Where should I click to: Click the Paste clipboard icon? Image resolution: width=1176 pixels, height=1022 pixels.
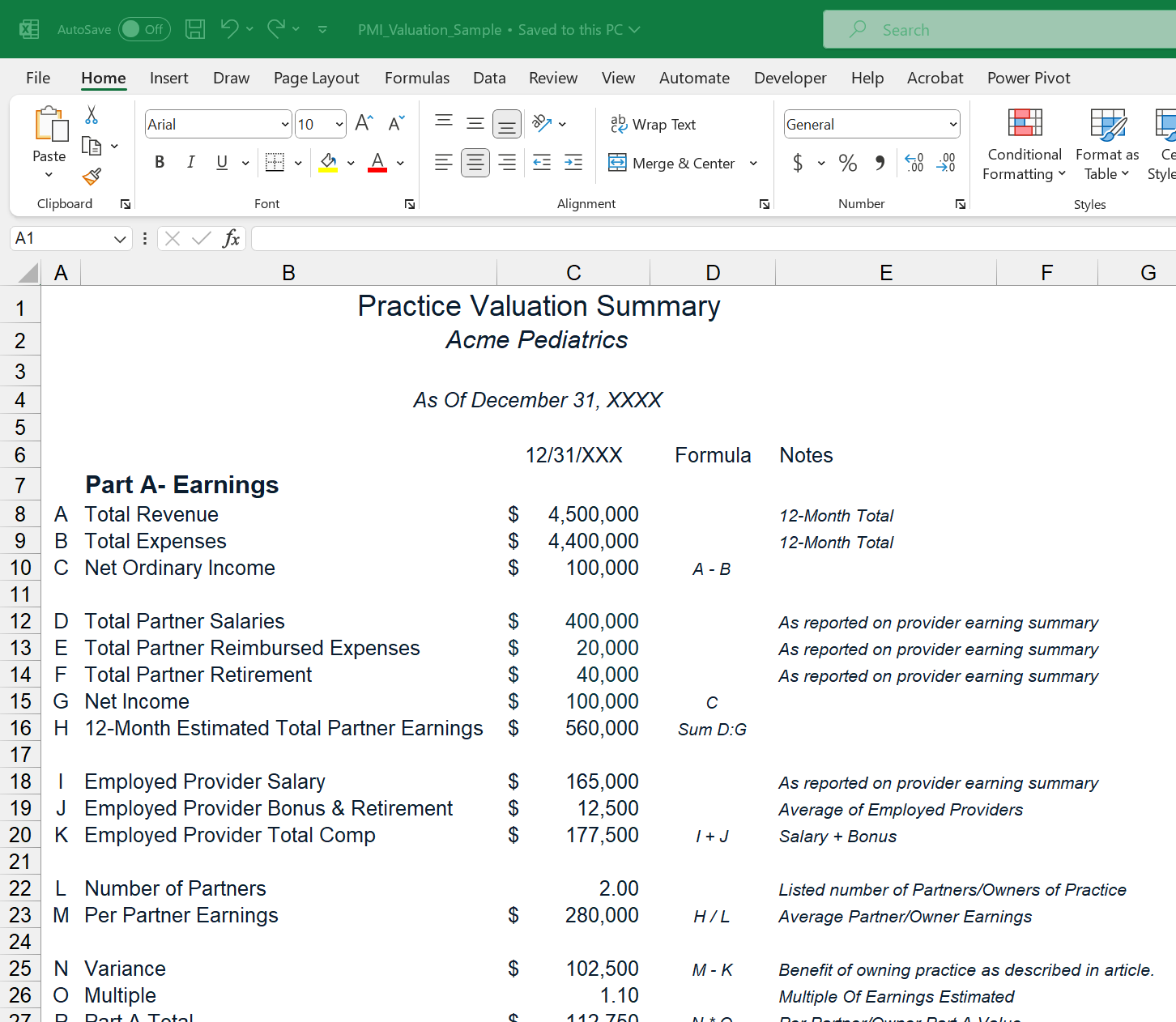pos(50,125)
